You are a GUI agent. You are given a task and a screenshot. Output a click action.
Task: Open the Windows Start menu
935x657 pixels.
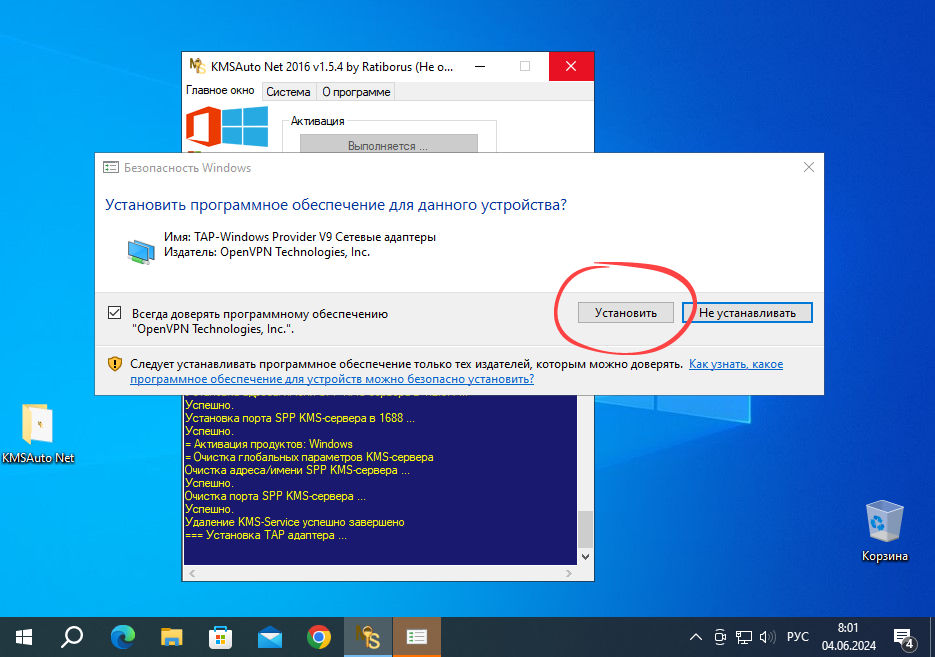(x=23, y=637)
